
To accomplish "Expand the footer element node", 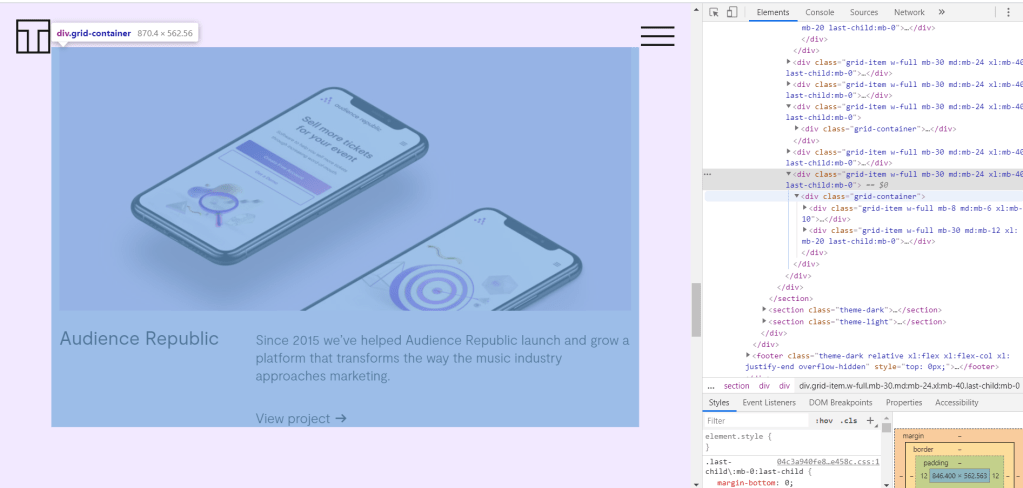I will [748, 355].
